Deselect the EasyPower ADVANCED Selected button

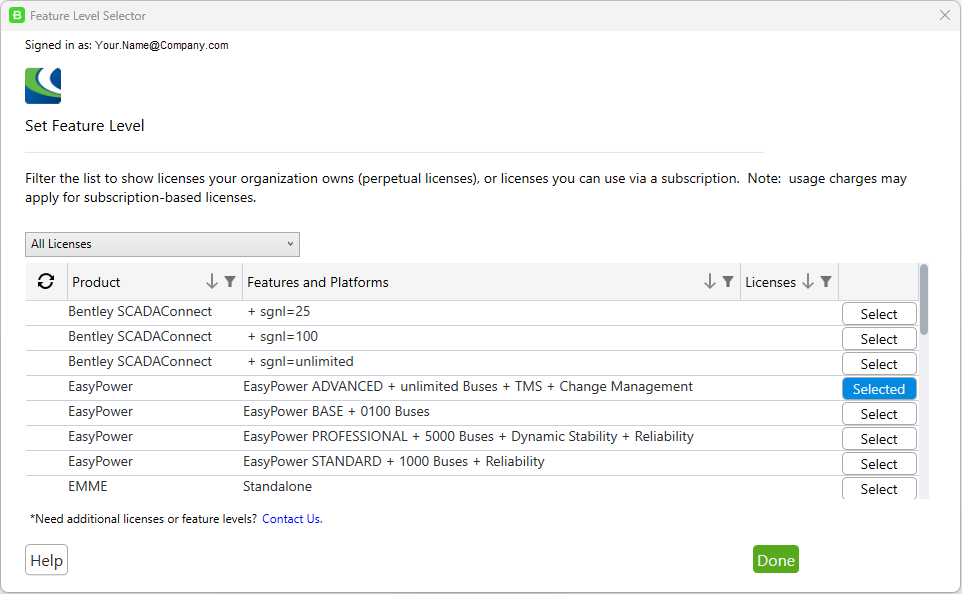[879, 389]
